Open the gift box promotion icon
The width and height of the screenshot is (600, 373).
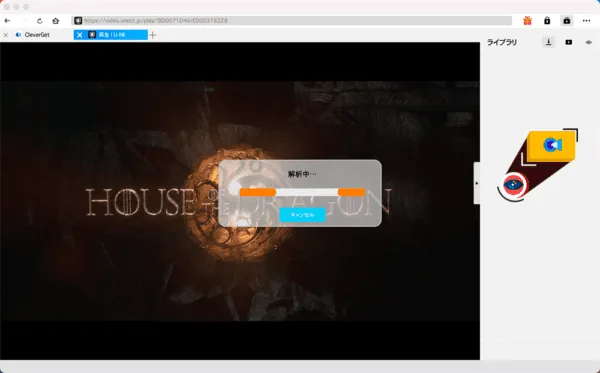pyautogui.click(x=527, y=21)
